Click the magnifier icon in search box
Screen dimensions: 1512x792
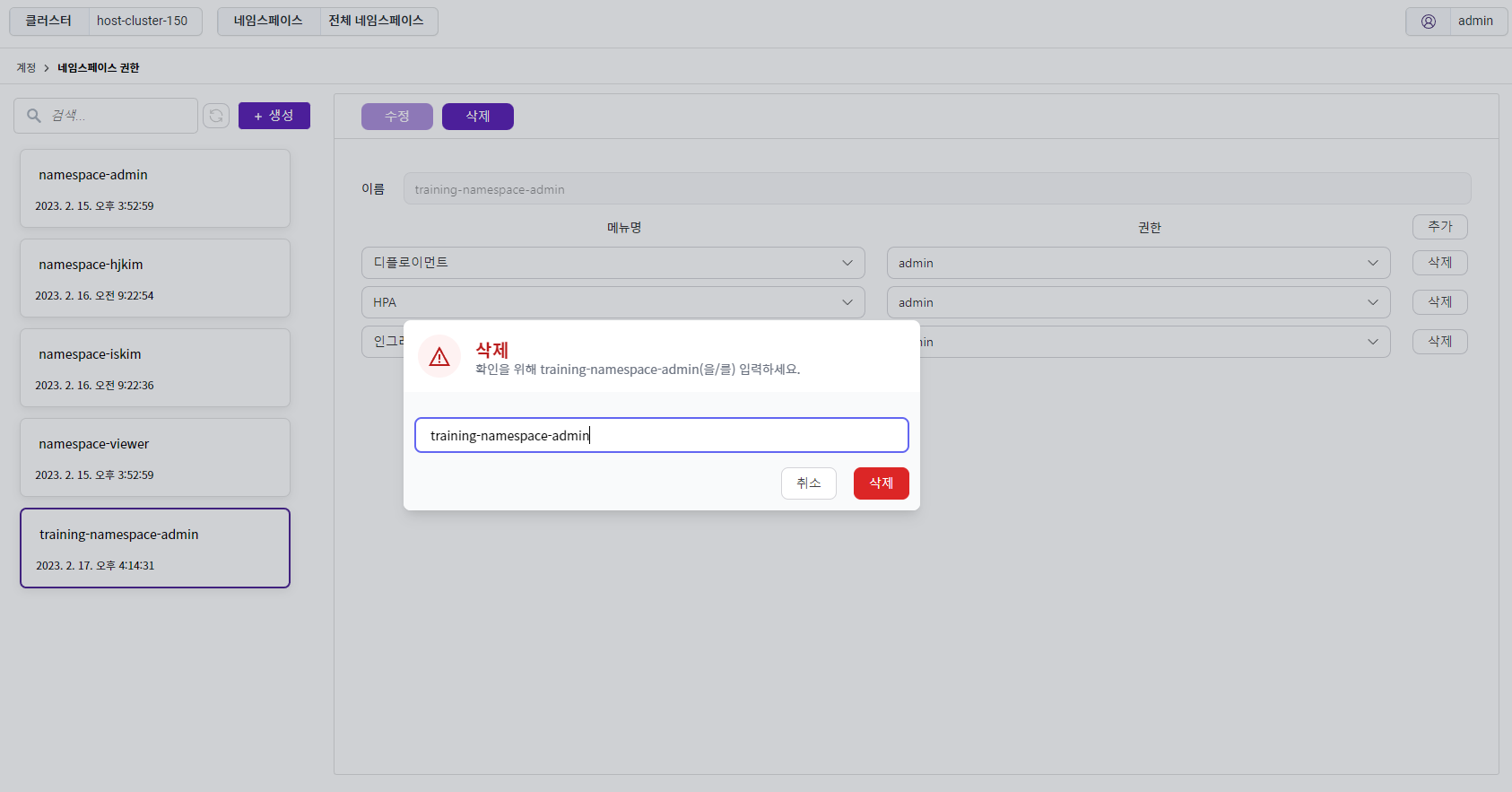point(34,116)
